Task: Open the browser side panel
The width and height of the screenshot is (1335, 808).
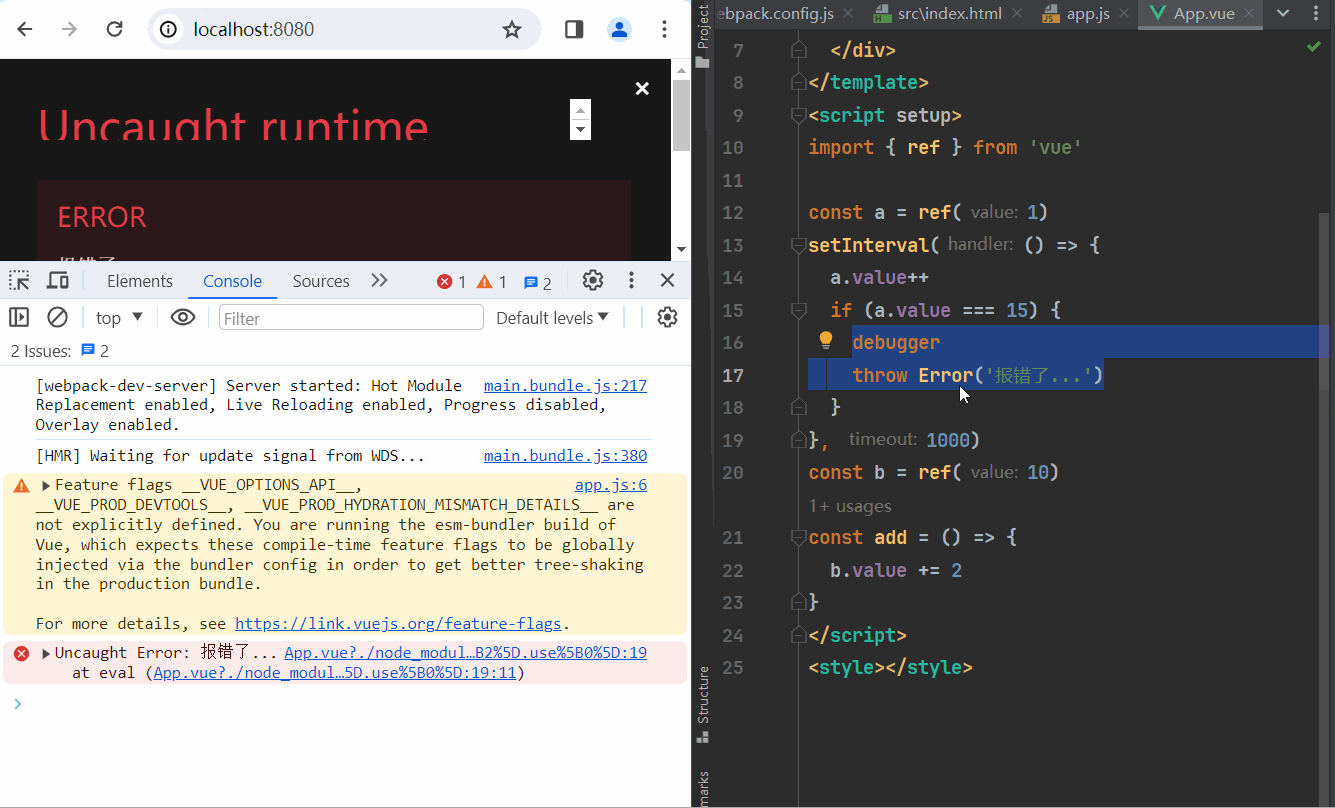Action: click(x=574, y=29)
